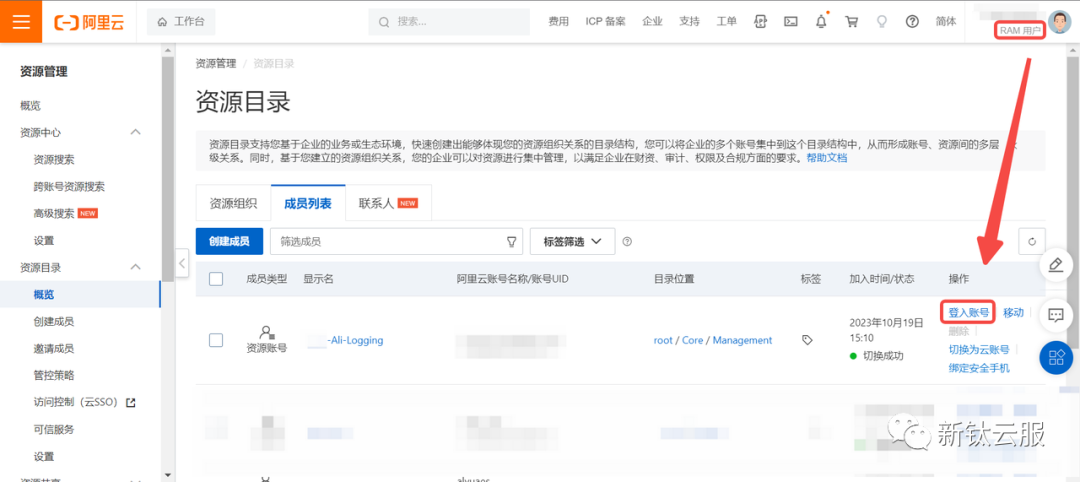Open the 费用 menu

559,21
